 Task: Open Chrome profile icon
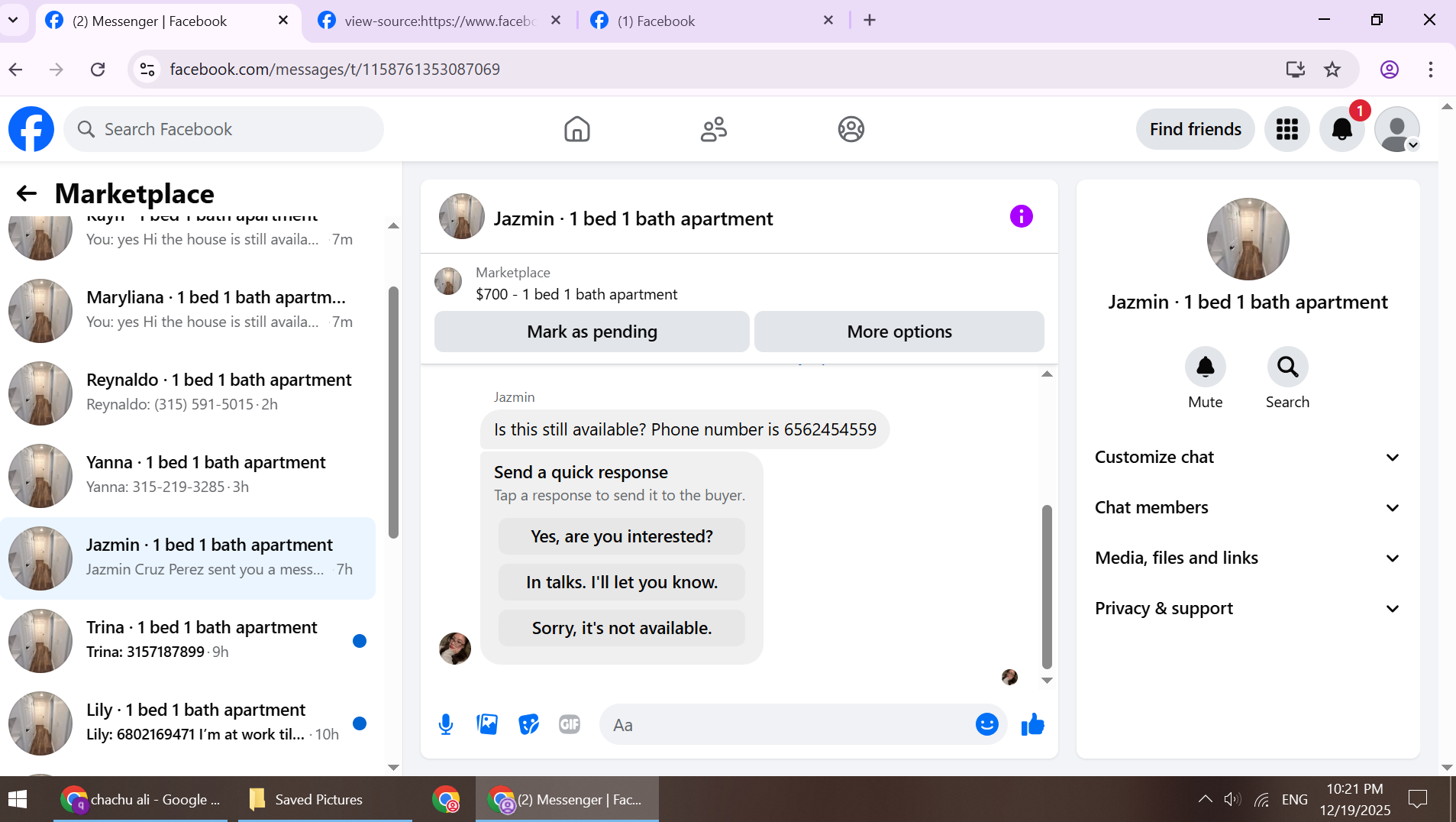(x=1390, y=70)
